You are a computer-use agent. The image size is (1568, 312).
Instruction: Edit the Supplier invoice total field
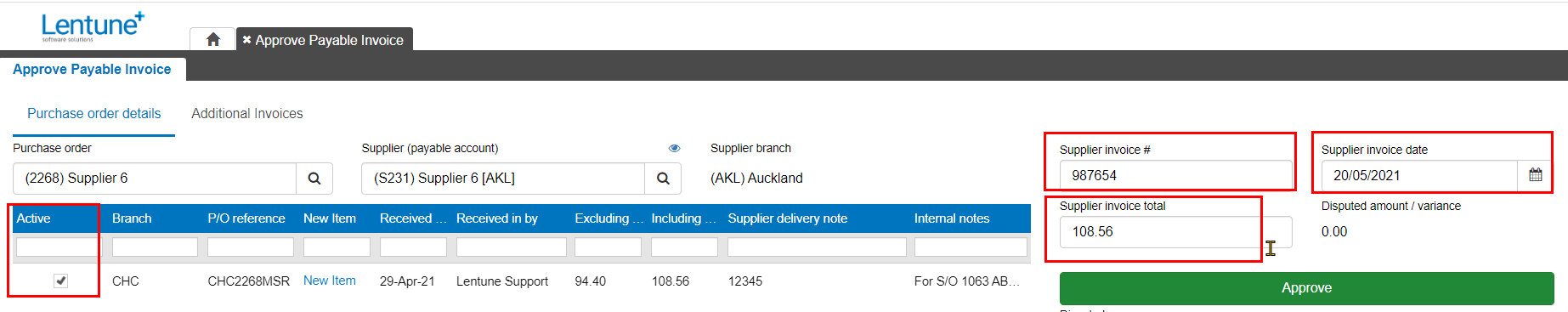1175,231
